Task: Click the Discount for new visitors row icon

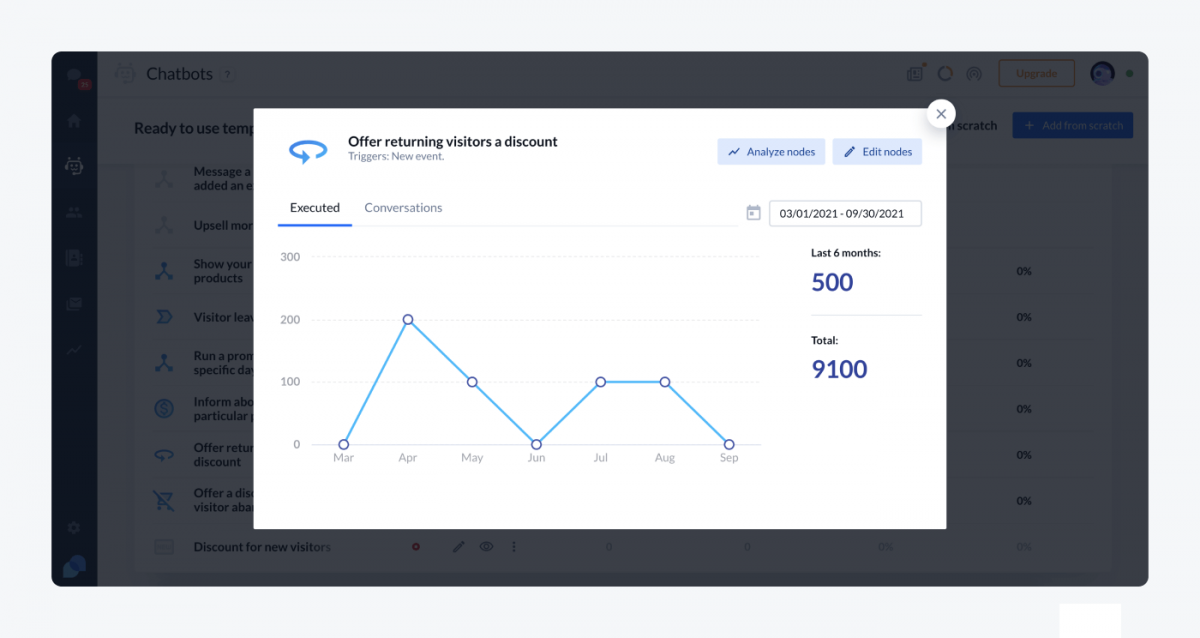Action: click(x=164, y=547)
